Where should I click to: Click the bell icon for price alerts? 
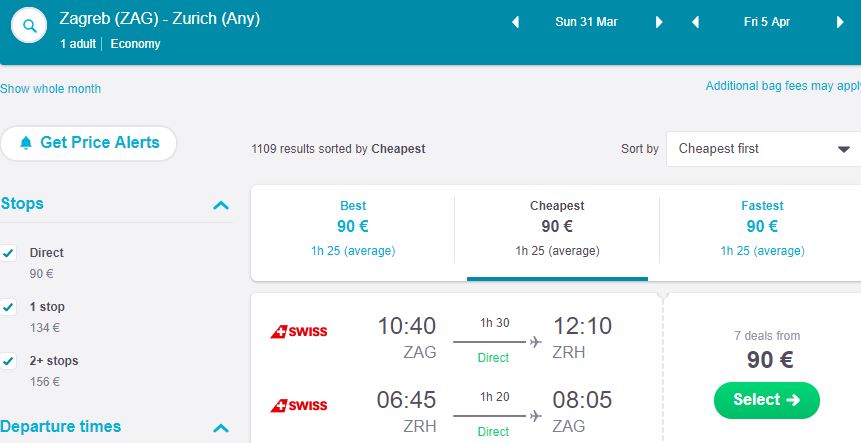[25, 143]
